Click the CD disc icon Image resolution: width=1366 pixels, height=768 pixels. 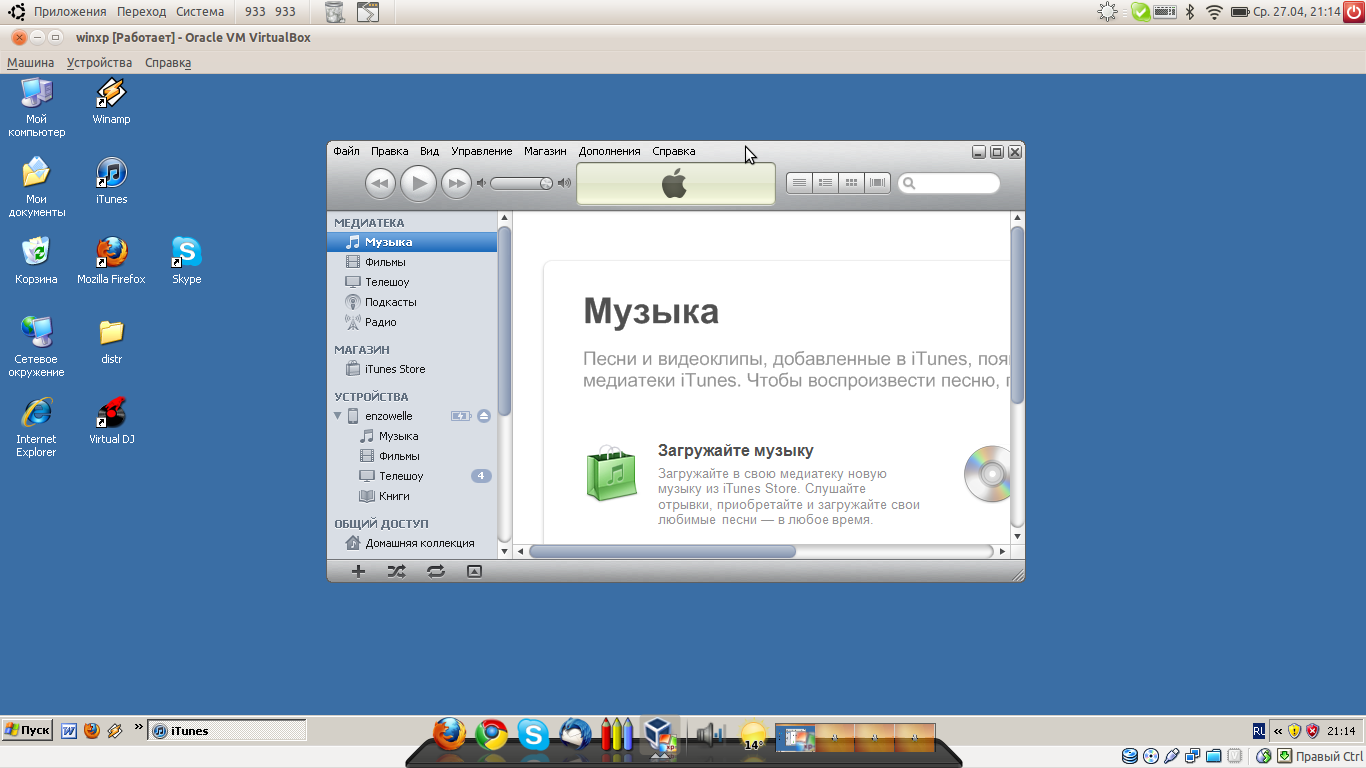pos(988,473)
